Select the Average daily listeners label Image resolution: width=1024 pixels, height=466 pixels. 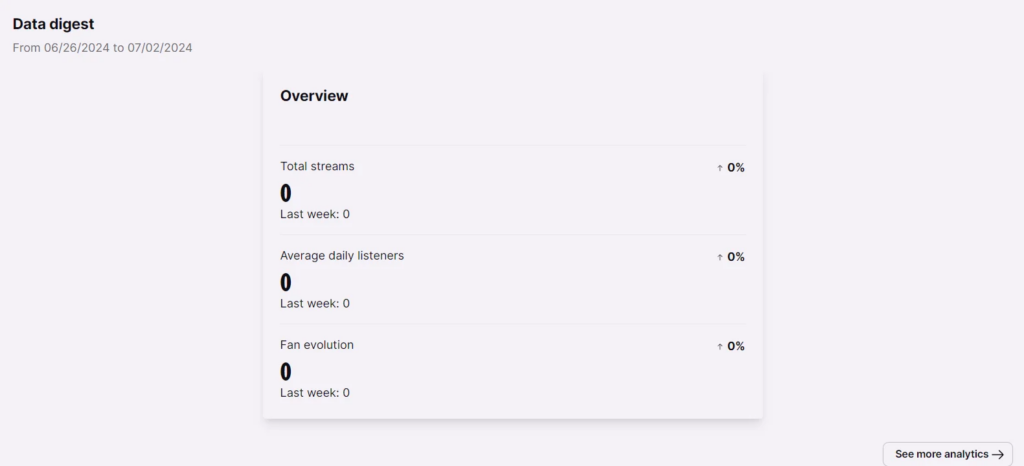pyautogui.click(x=342, y=256)
